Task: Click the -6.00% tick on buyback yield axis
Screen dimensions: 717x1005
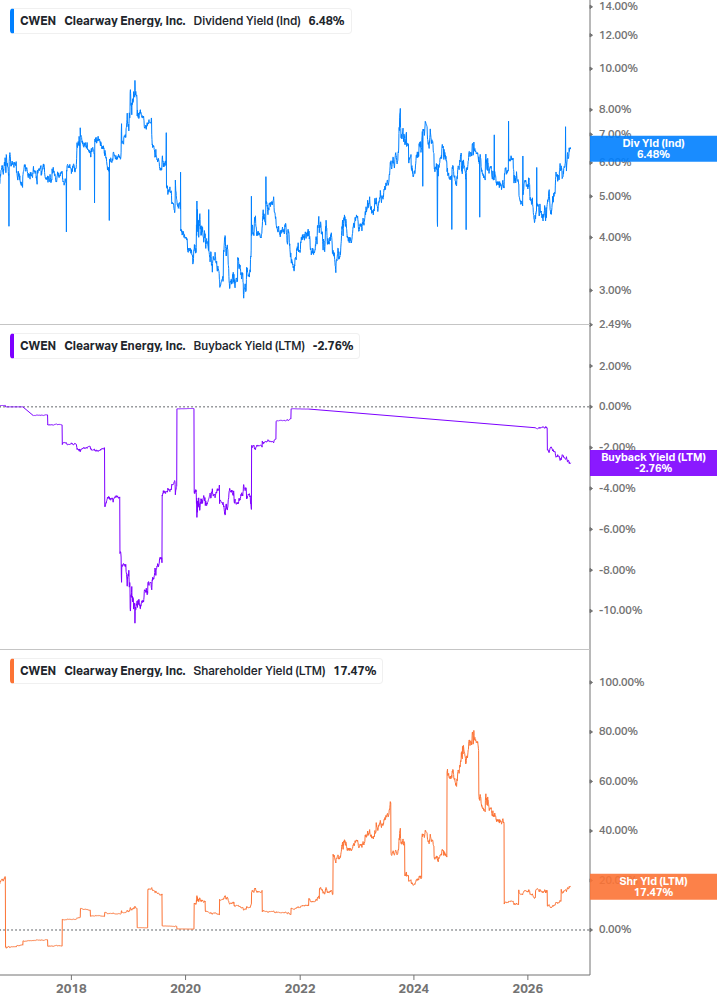Action: [x=617, y=529]
